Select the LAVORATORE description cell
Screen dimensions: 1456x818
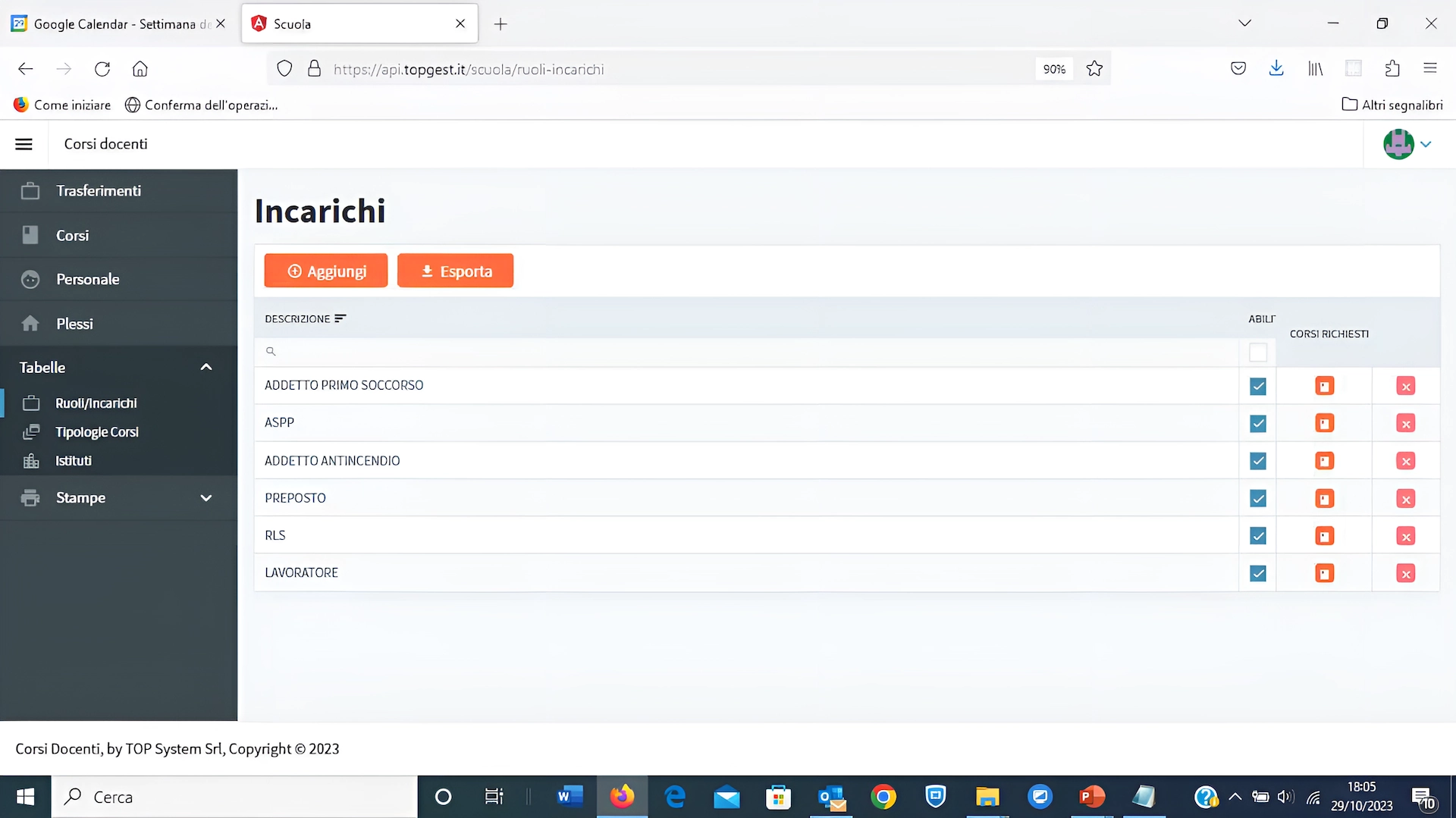coord(746,573)
